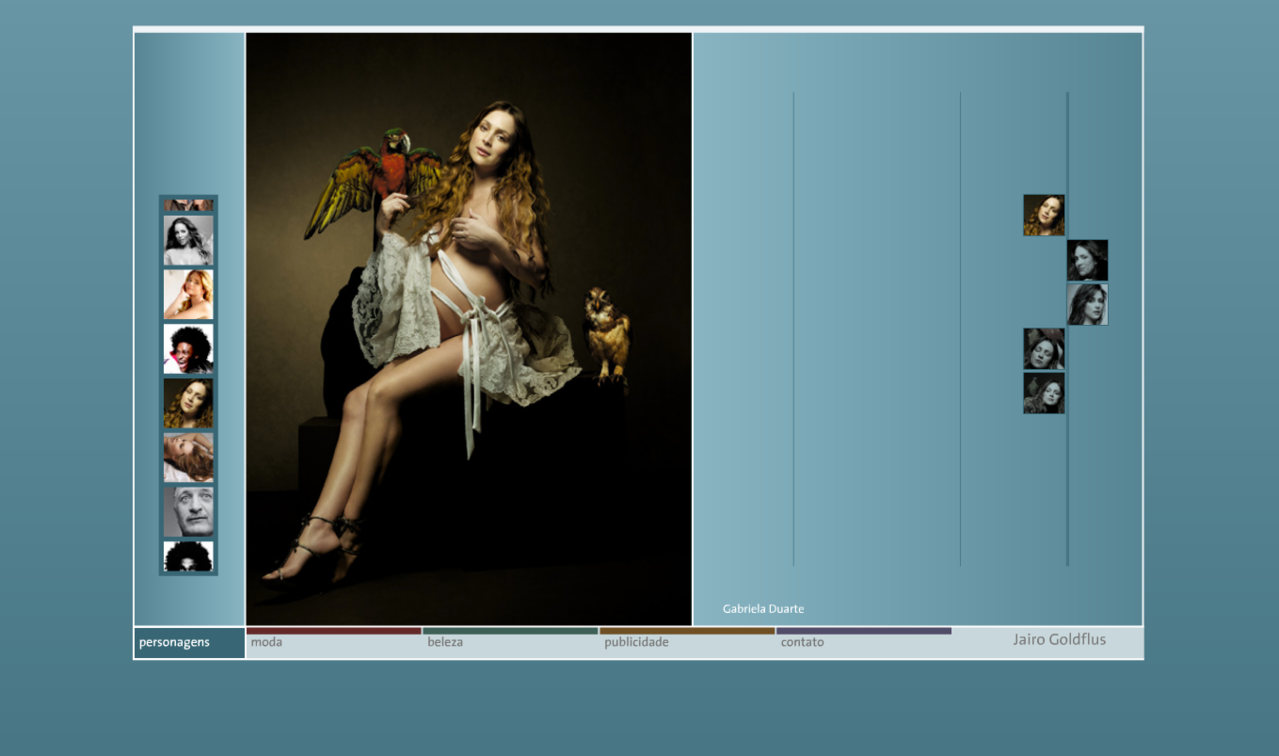The height and width of the screenshot is (756, 1279).
Task: Select the black-and-white long-haired woman thumbnail in the left strip
Action: pyautogui.click(x=188, y=241)
